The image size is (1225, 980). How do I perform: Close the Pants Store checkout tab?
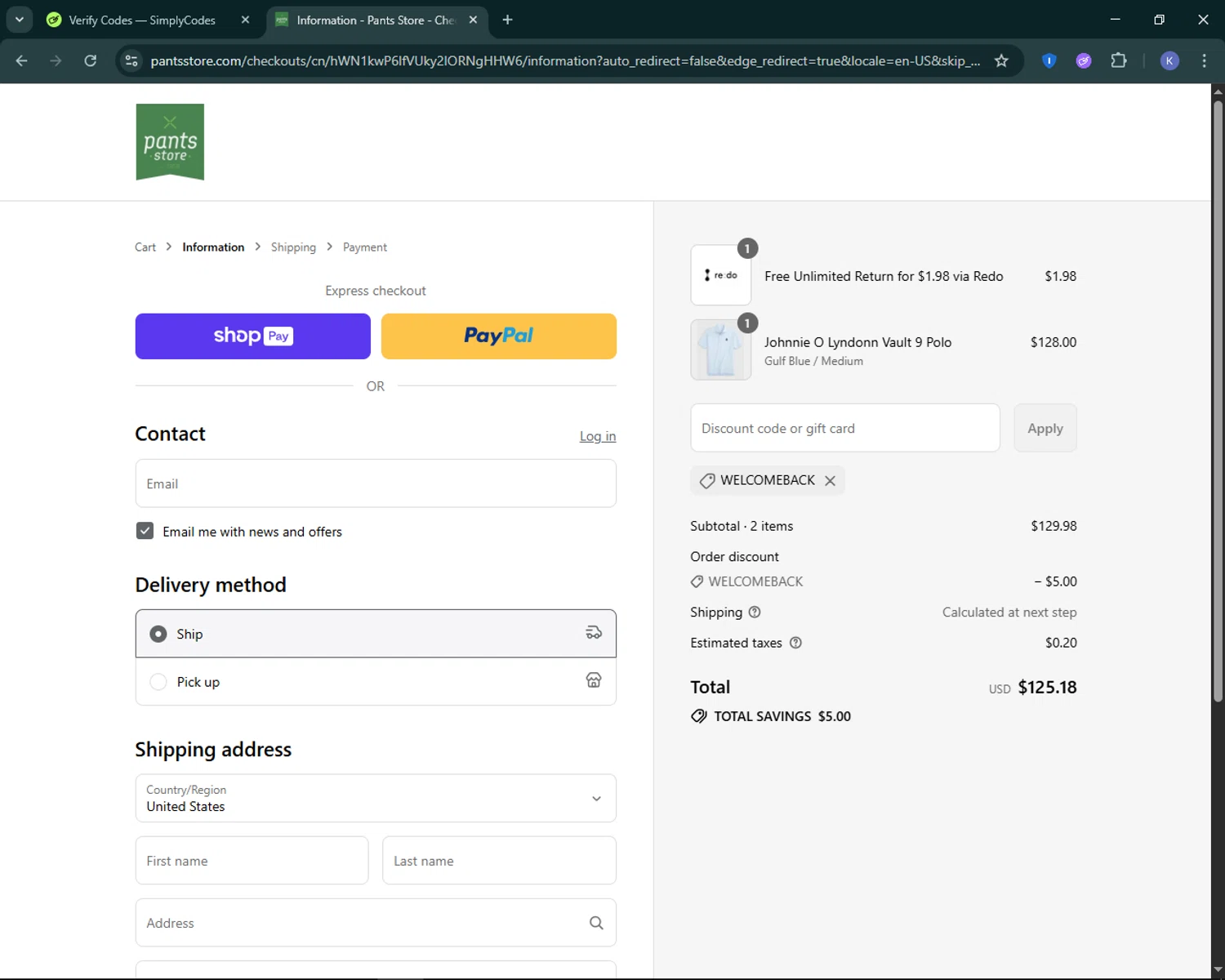[x=473, y=20]
